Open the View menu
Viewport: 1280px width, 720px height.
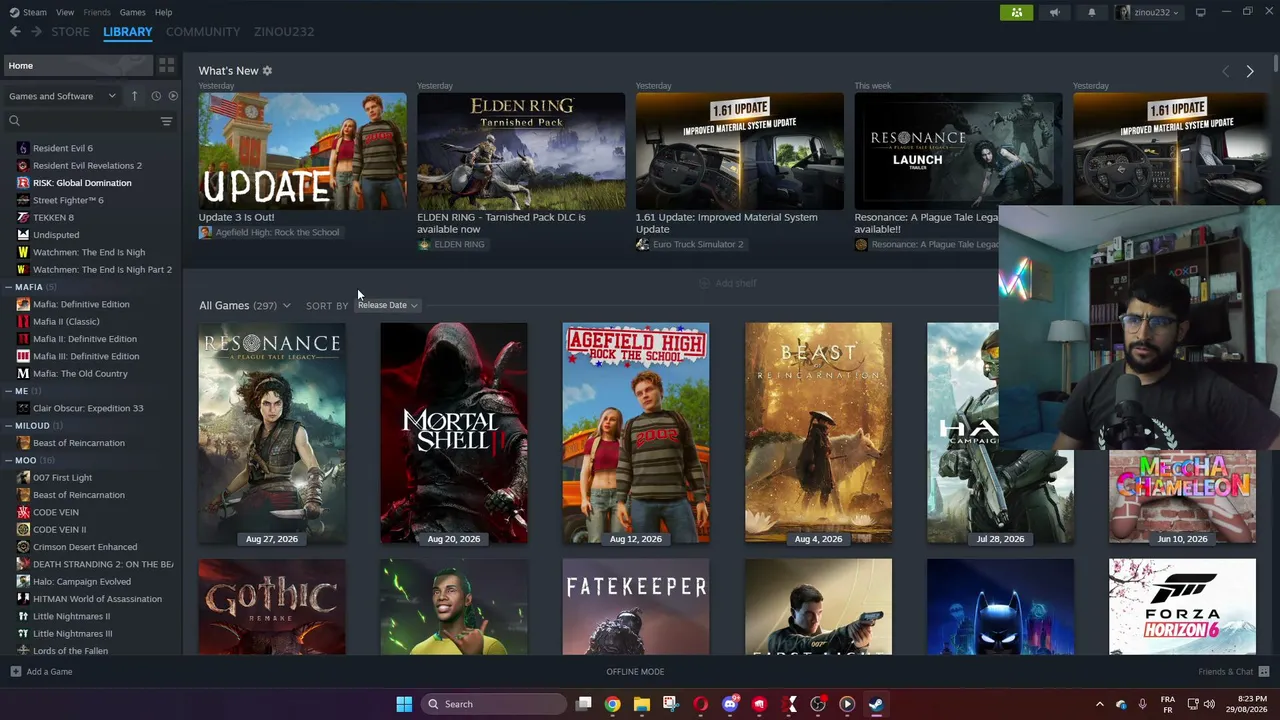pos(65,12)
